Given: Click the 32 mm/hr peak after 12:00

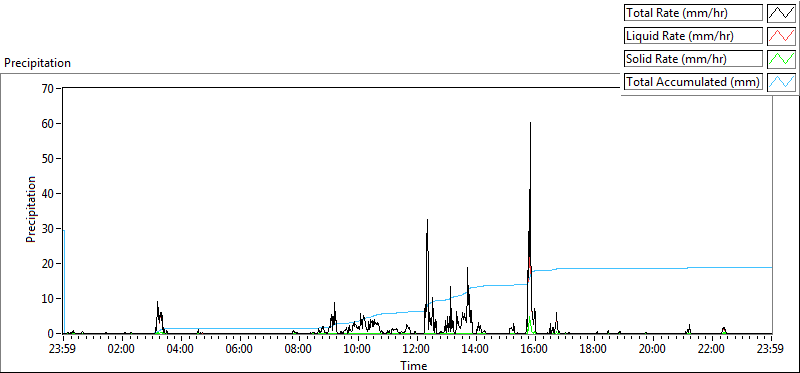Looking at the screenshot, I should tap(427, 220).
